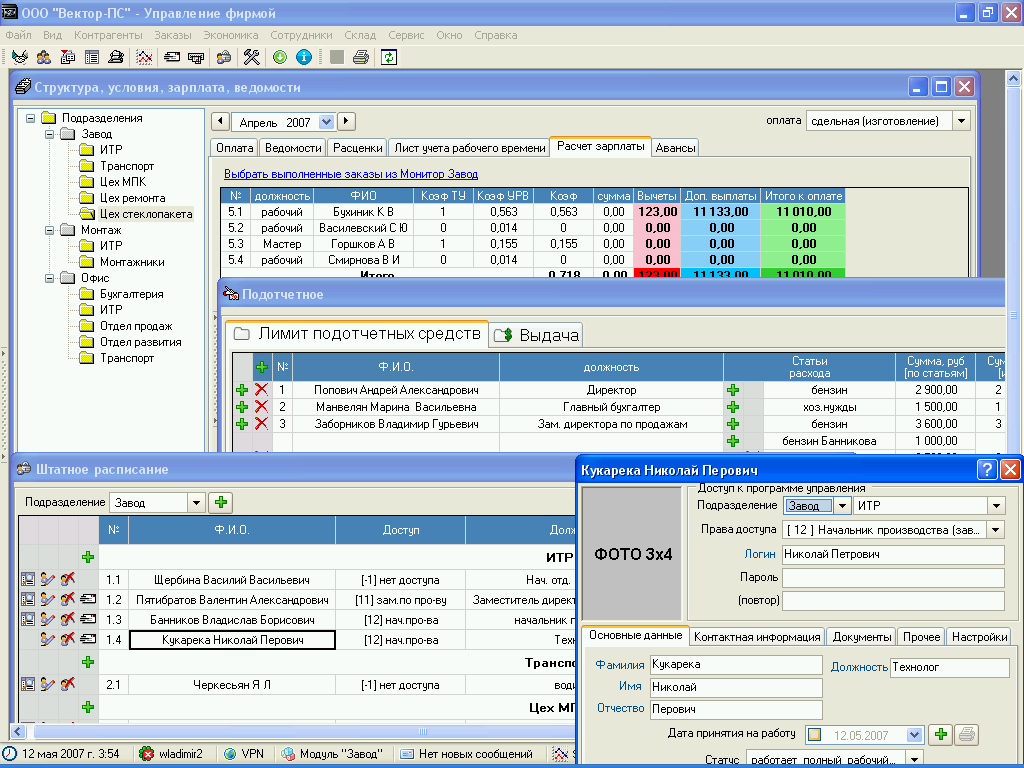Click the help question mark in Кукарека dialog

987,470
